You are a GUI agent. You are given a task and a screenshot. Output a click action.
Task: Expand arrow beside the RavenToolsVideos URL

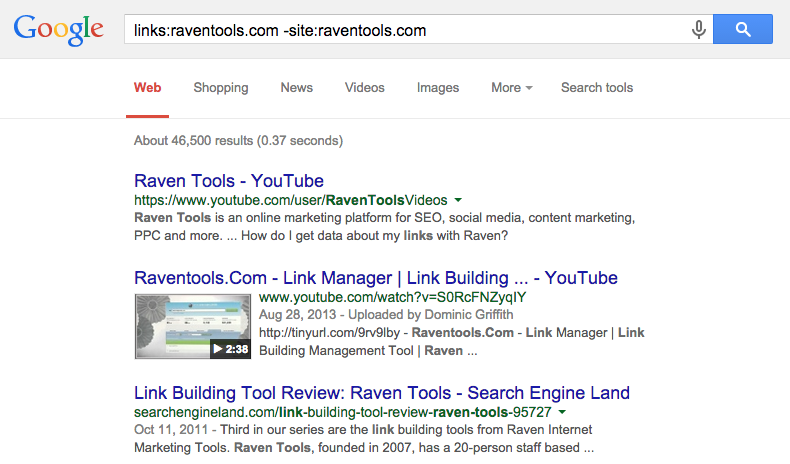(458, 200)
